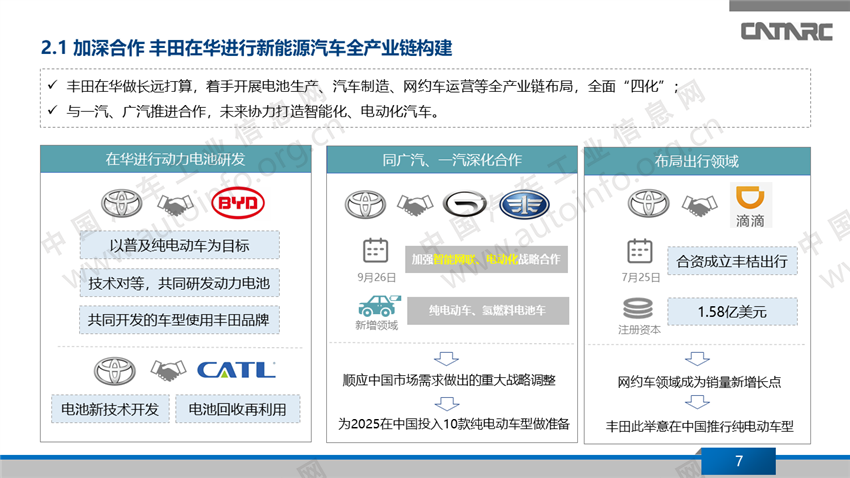850x478 pixels.
Task: Click the Toyota logo in the 同广汽、一汽深化合作 panel
Action: (x=365, y=205)
